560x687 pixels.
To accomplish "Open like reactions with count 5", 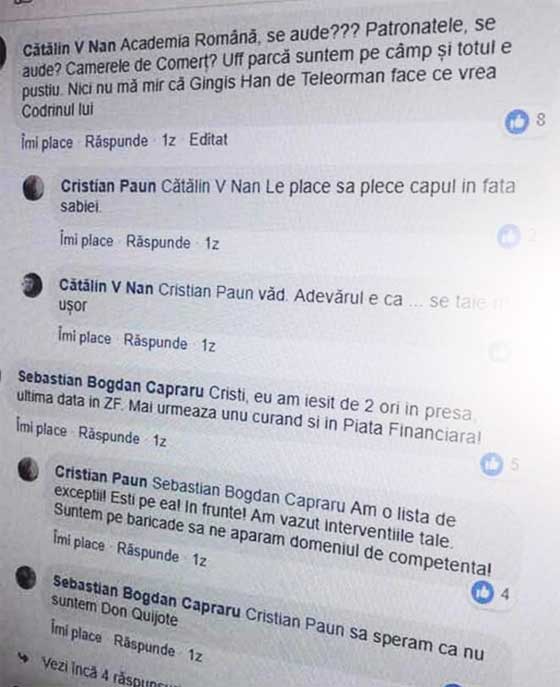I will [x=500, y=464].
